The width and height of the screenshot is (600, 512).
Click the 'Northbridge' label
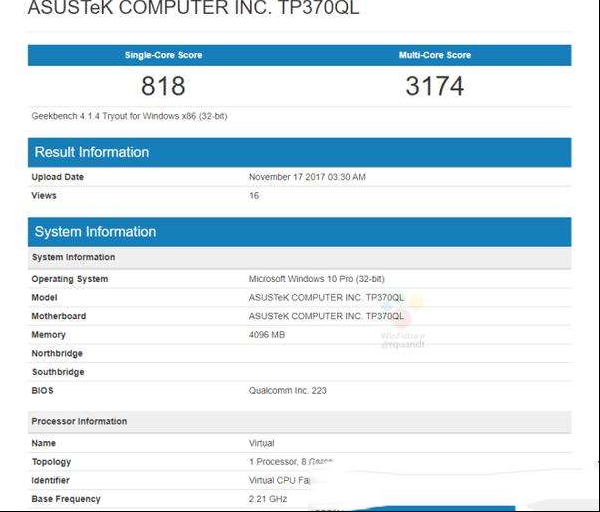[57, 353]
